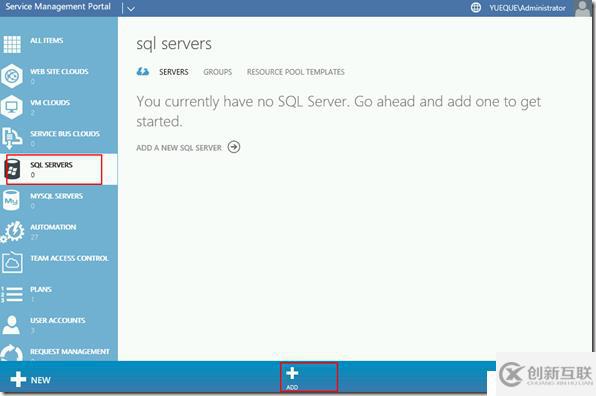The image size is (596, 396).
Task: Click the 'sql servers' page heading
Action: pos(174,44)
